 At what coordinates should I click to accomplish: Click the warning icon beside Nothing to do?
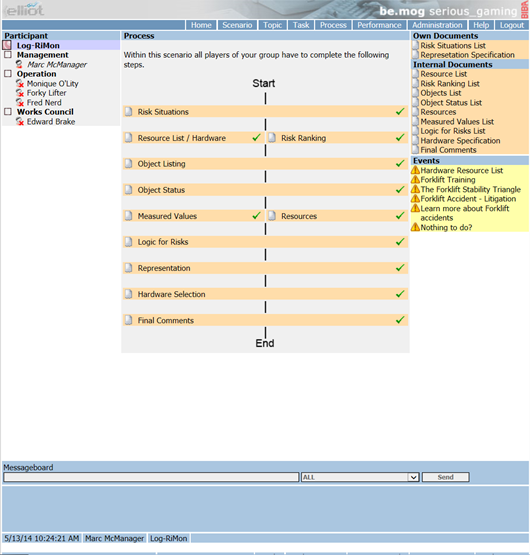coord(415,227)
